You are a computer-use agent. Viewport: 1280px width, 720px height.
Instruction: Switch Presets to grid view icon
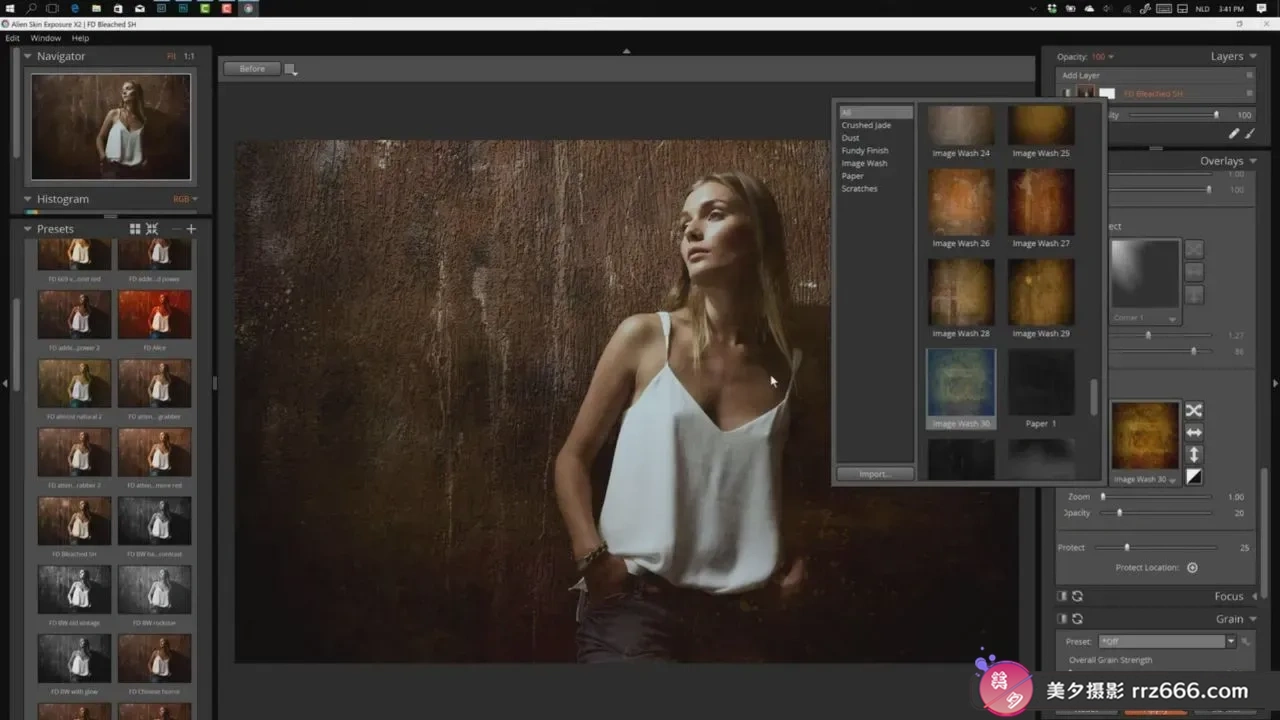tap(135, 229)
